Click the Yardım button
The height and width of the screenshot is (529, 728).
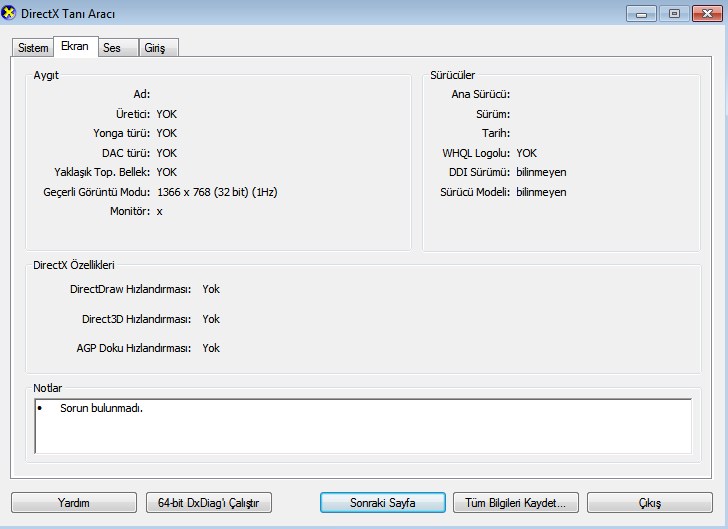point(74,503)
